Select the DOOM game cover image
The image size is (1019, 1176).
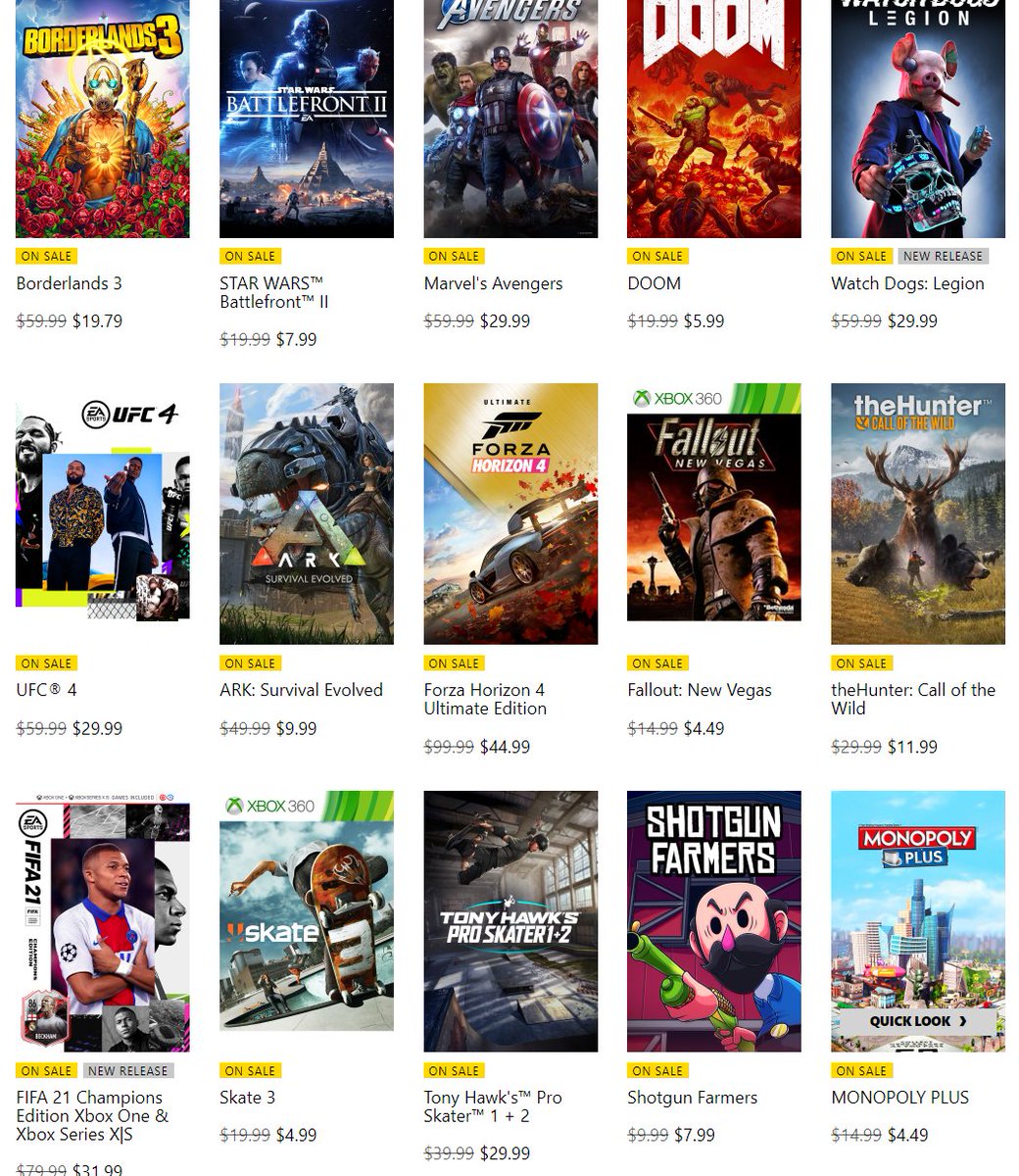(714, 119)
